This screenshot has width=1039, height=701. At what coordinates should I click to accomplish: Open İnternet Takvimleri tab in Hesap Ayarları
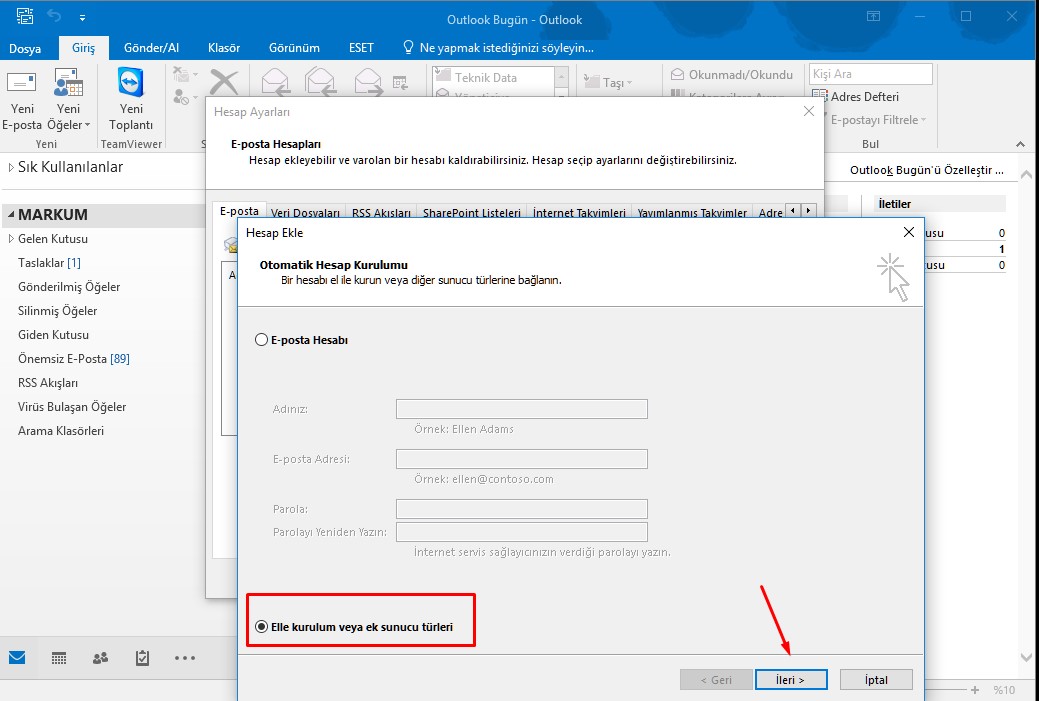coord(579,212)
